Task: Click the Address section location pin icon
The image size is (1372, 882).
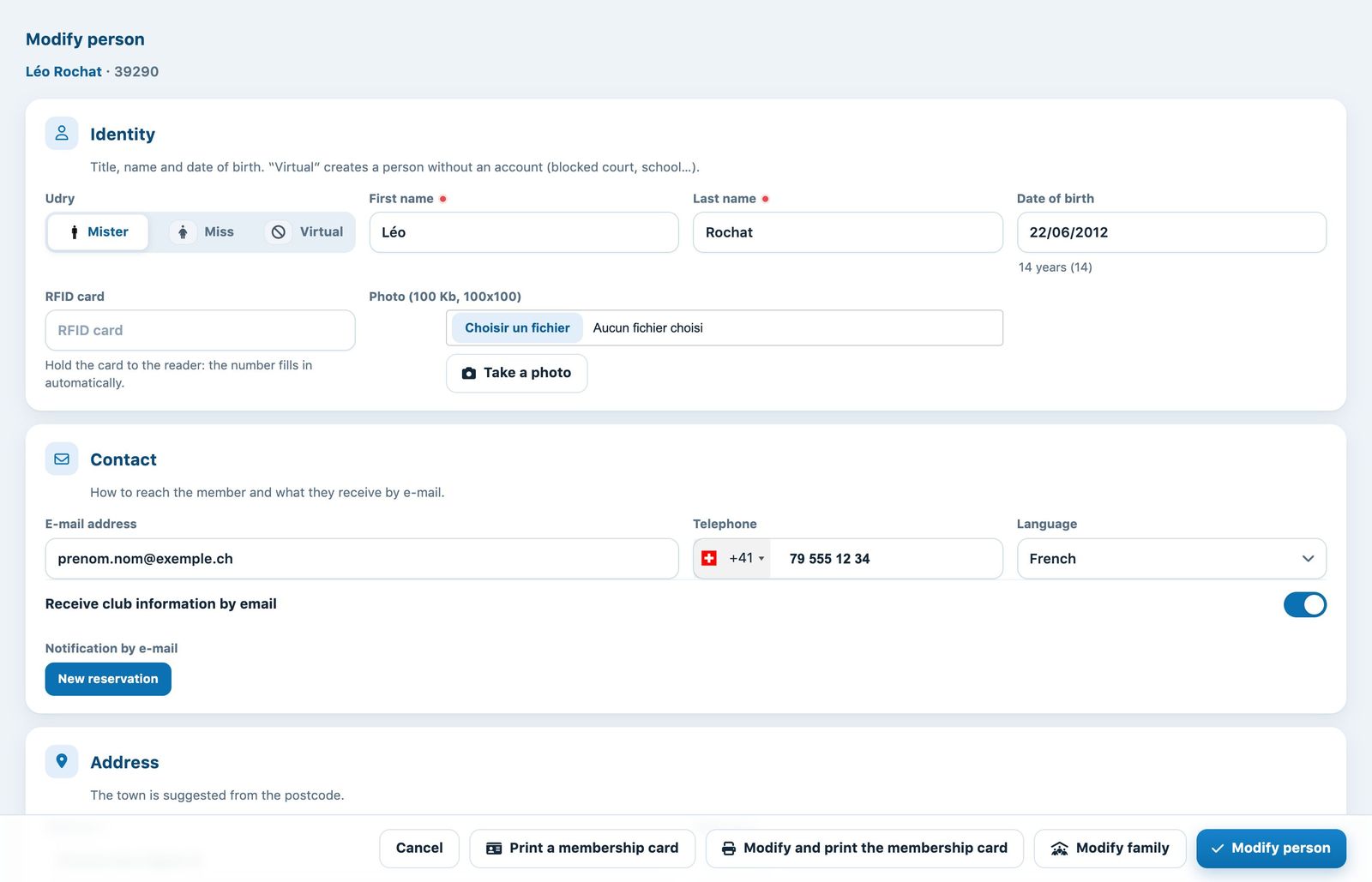Action: click(x=62, y=762)
